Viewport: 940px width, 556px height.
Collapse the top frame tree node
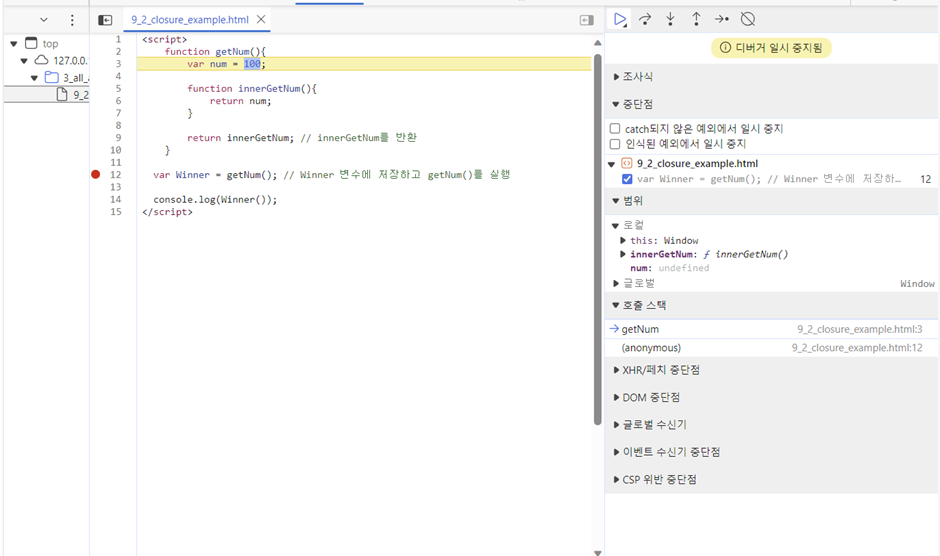click(x=14, y=44)
